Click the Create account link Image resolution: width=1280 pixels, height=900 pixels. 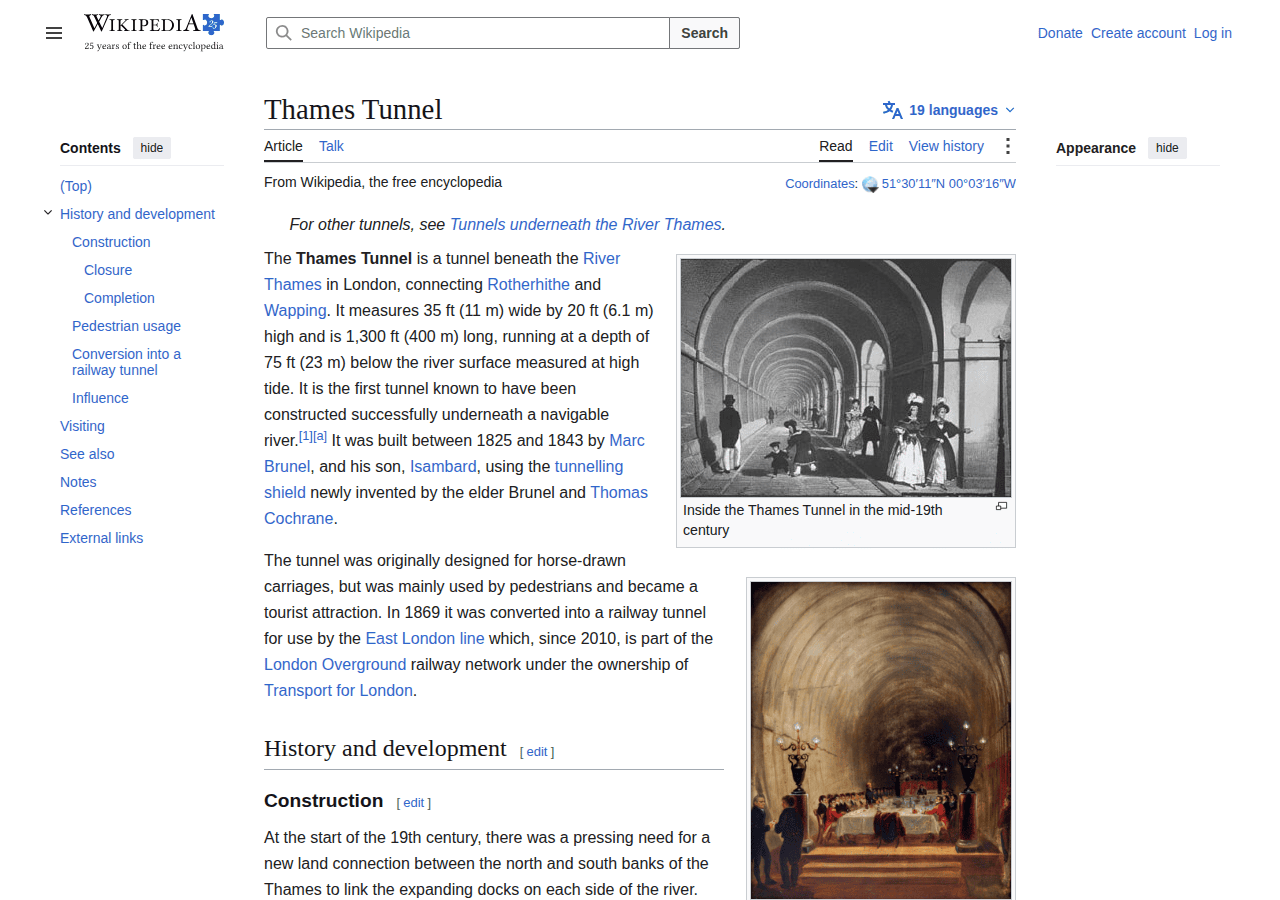pyautogui.click(x=1138, y=33)
